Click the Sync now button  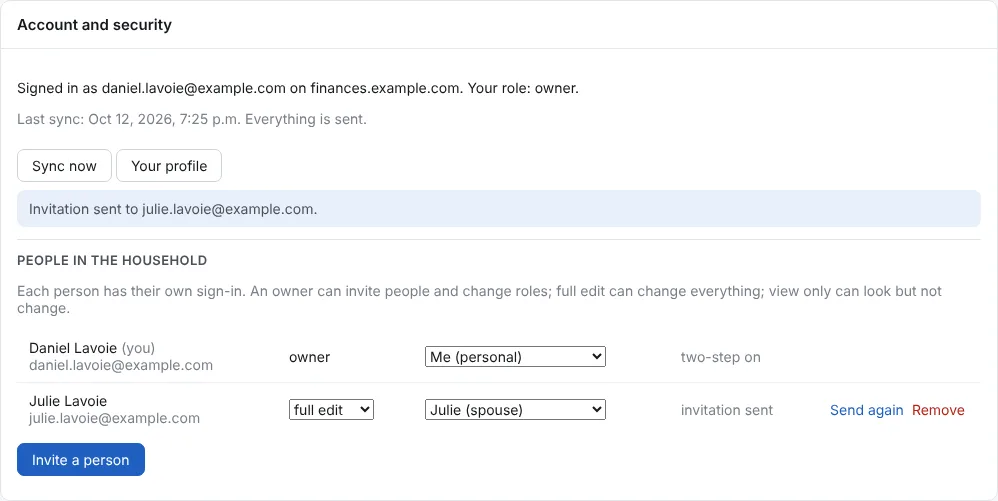[64, 166]
